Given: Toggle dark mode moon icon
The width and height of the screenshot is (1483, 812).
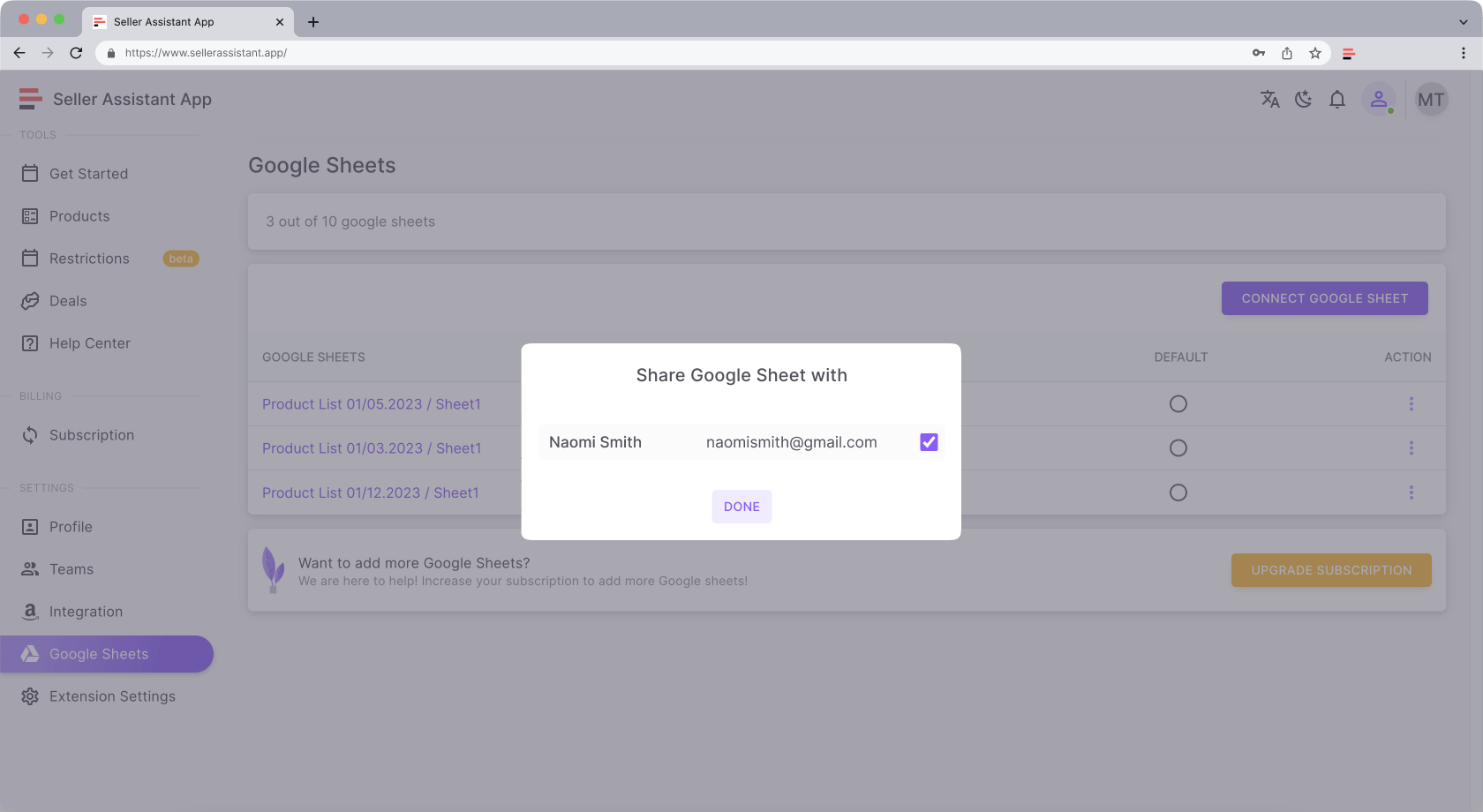Looking at the screenshot, I should click(x=1303, y=100).
